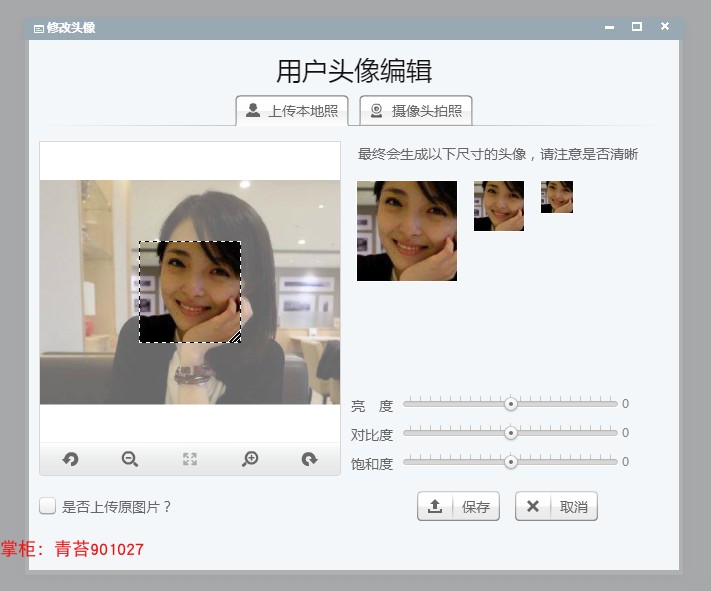This screenshot has width=711, height=591.
Task: Minimize the 修改头像 window
Action: tap(609, 27)
